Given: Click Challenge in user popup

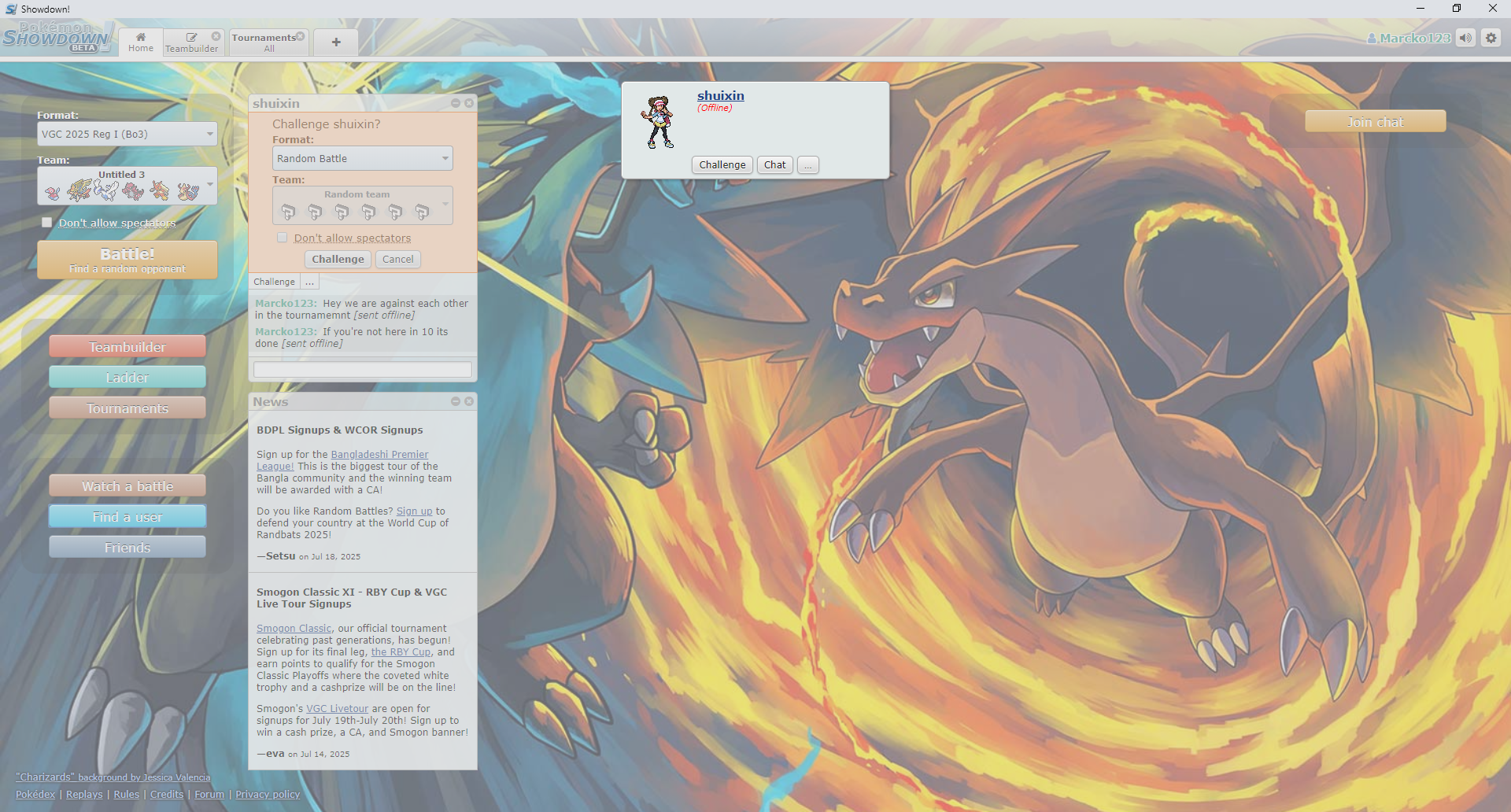Looking at the screenshot, I should click(x=722, y=164).
